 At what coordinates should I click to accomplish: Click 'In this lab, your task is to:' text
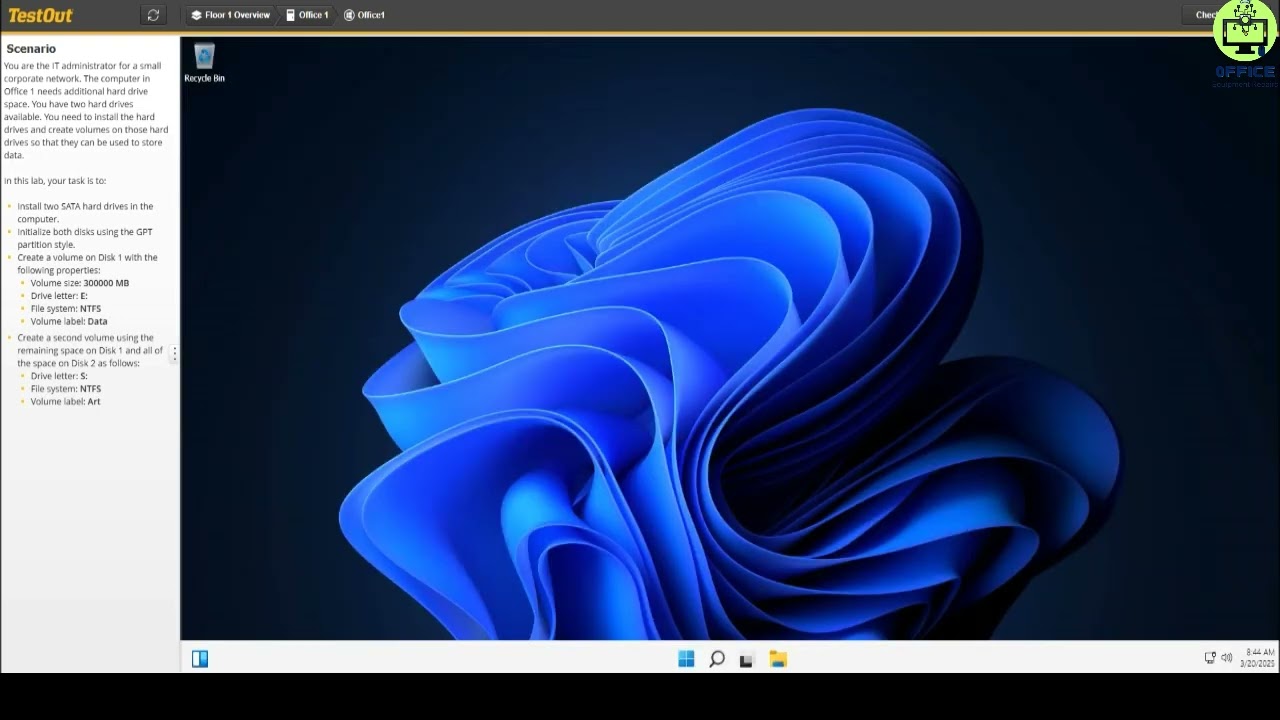pos(55,181)
